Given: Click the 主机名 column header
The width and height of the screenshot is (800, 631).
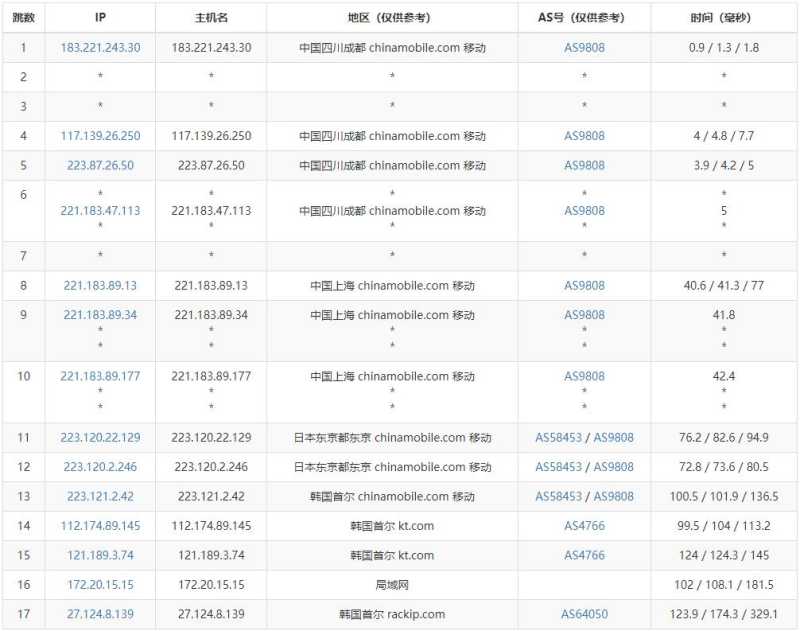Looking at the screenshot, I should [211, 18].
